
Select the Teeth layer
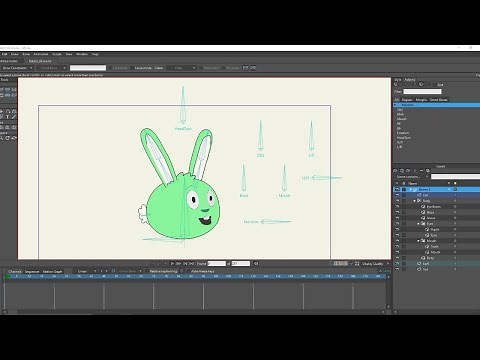coord(434,246)
